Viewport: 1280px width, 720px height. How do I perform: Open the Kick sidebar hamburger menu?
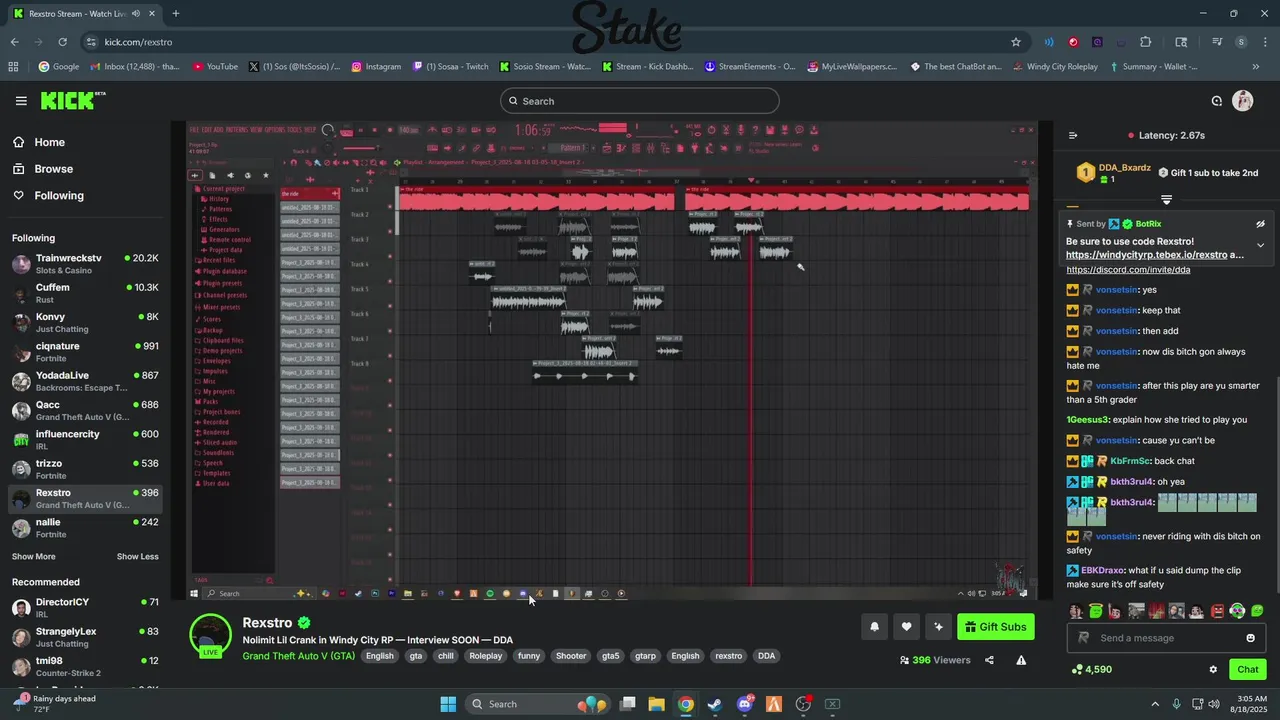[x=21, y=101]
